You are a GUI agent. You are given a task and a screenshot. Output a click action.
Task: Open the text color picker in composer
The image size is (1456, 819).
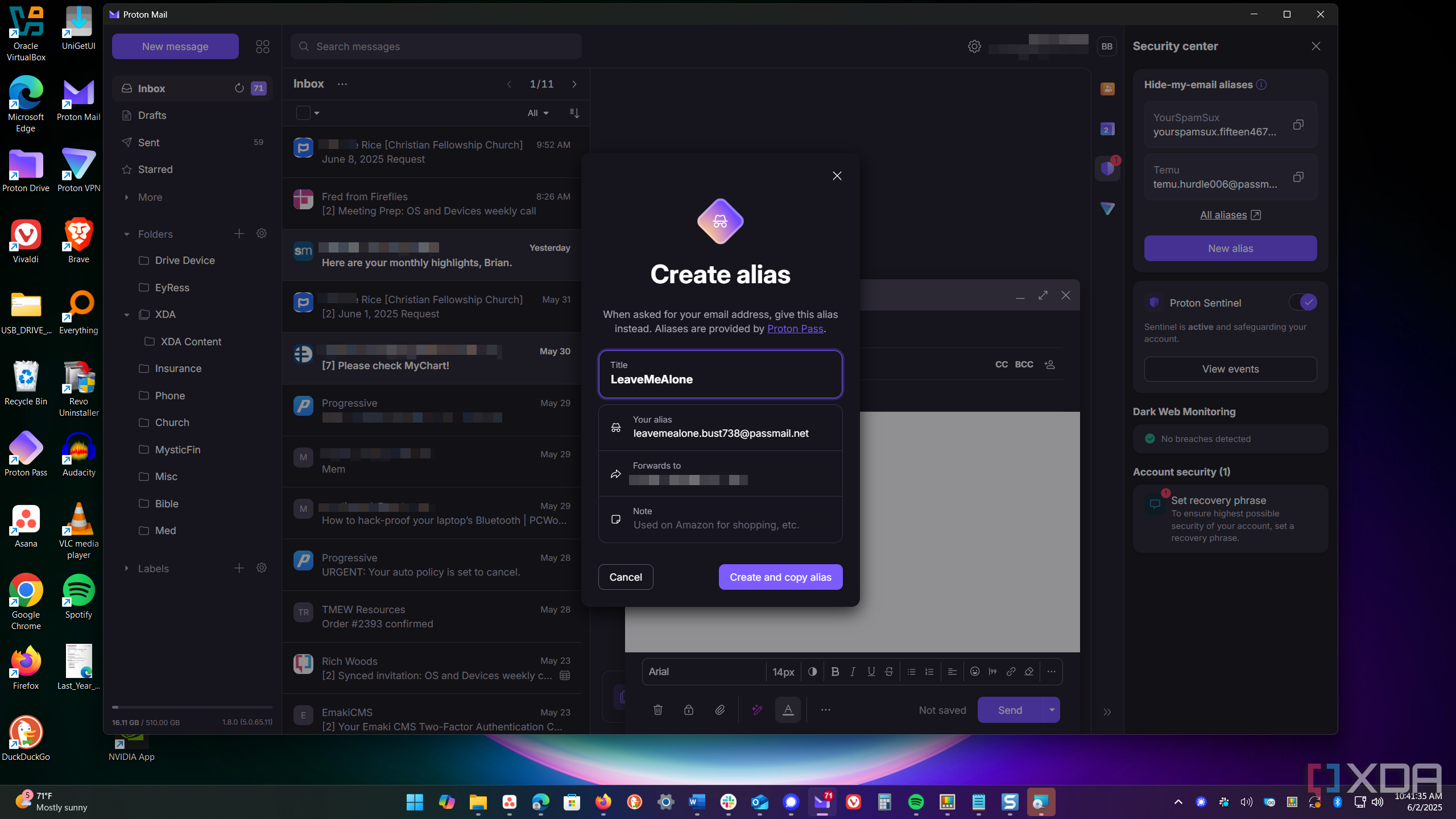click(812, 672)
